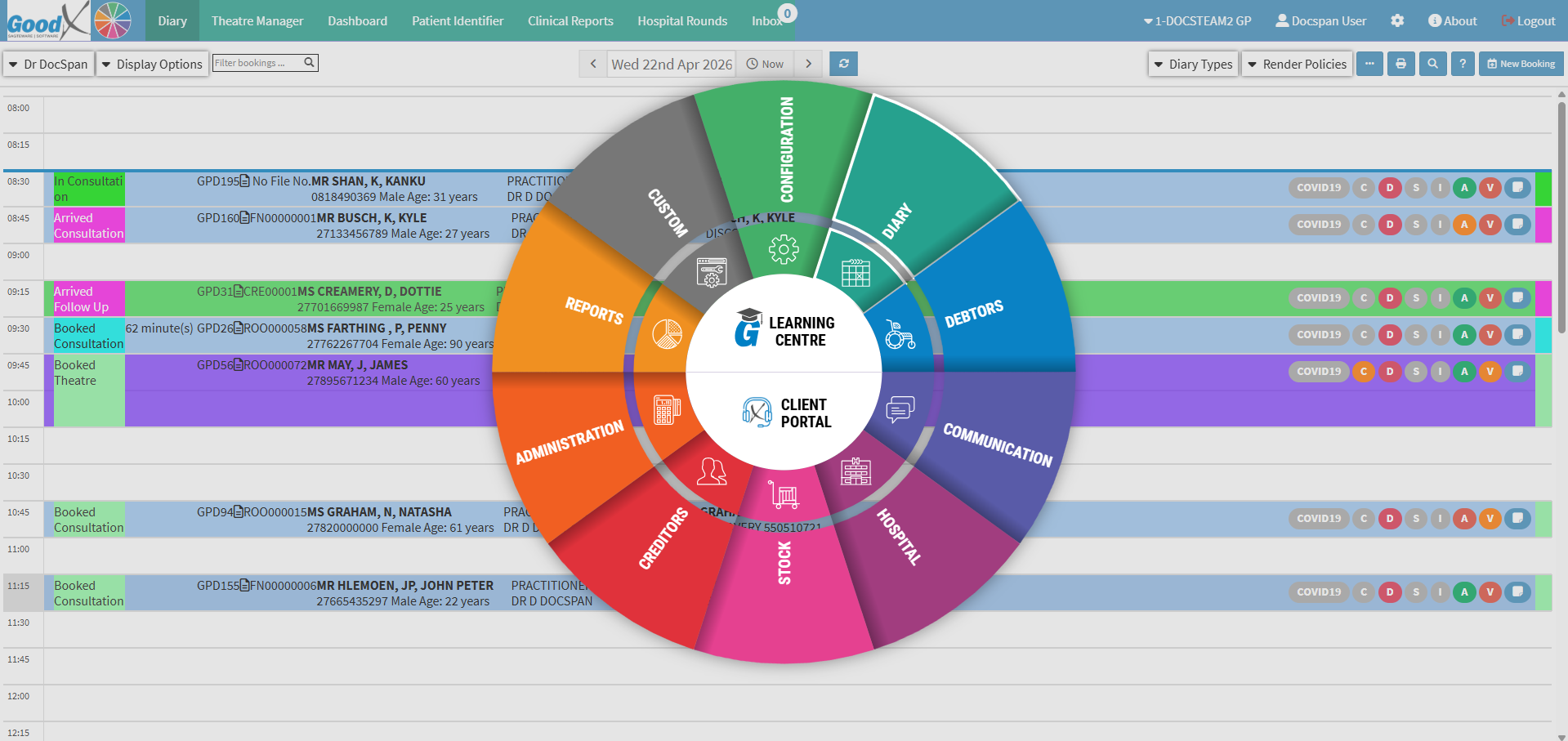Click the cyan status strip on the Penny Farthing row
The height and width of the screenshot is (741, 1568).
point(1543,335)
